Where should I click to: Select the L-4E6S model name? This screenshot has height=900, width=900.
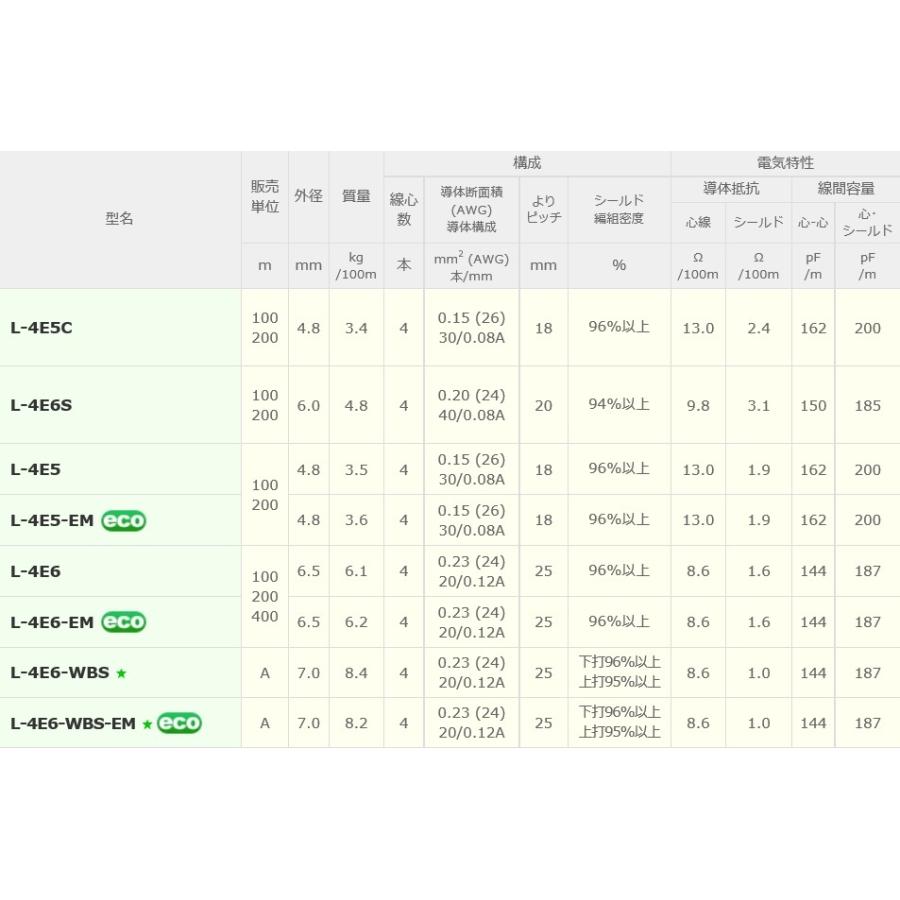pyautogui.click(x=41, y=405)
